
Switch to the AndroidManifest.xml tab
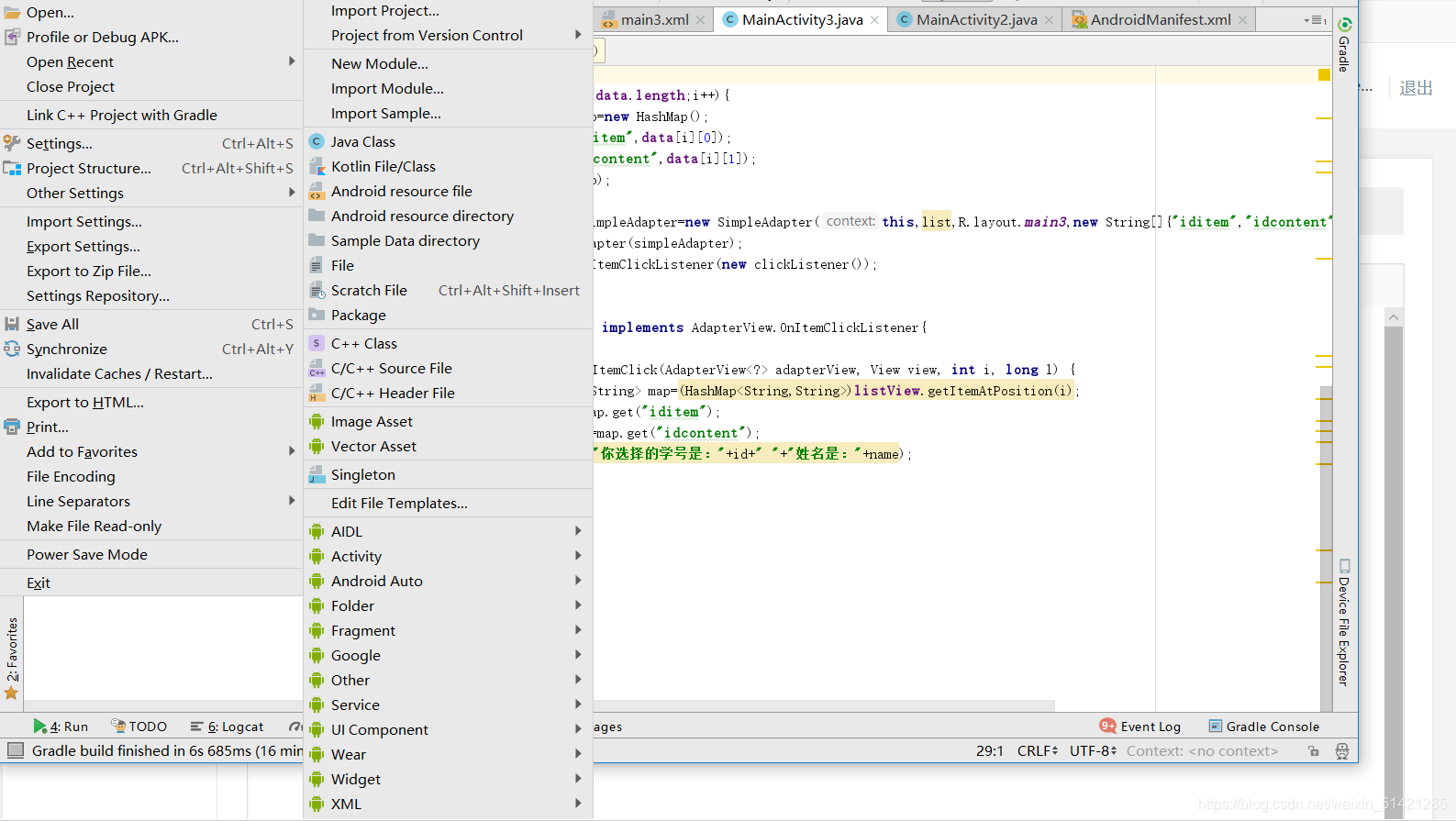[1160, 19]
